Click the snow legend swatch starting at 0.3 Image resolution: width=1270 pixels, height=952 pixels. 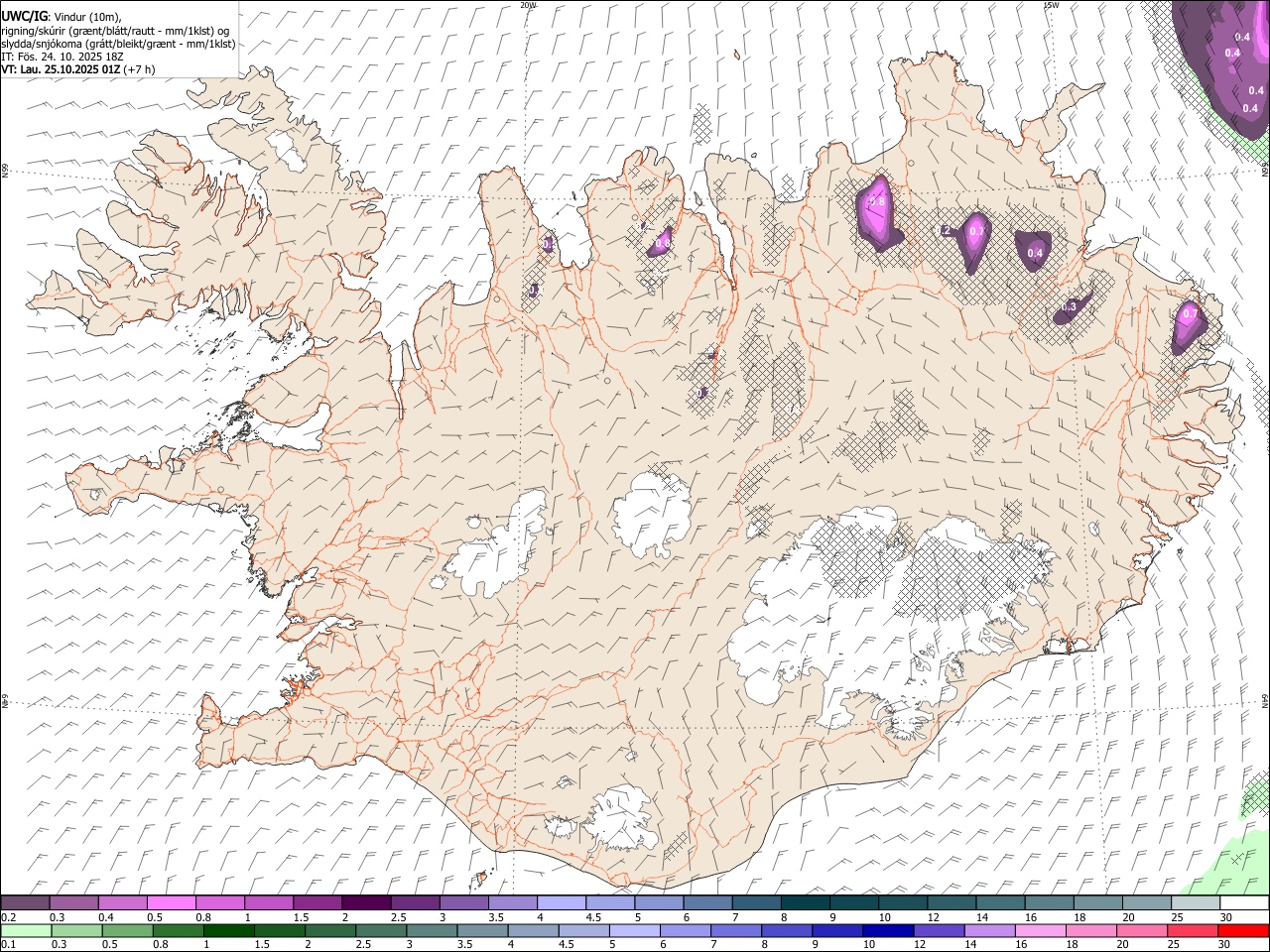click(x=73, y=903)
